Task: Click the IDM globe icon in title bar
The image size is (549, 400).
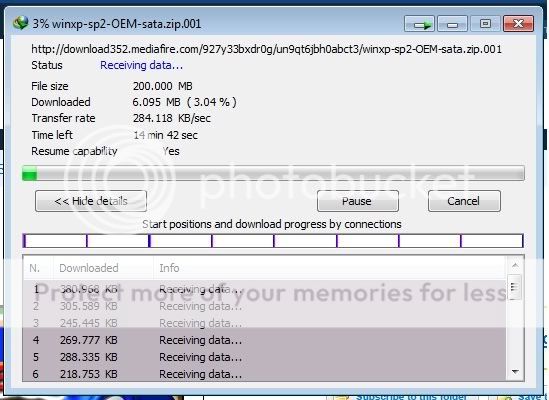Action: pos(21,23)
